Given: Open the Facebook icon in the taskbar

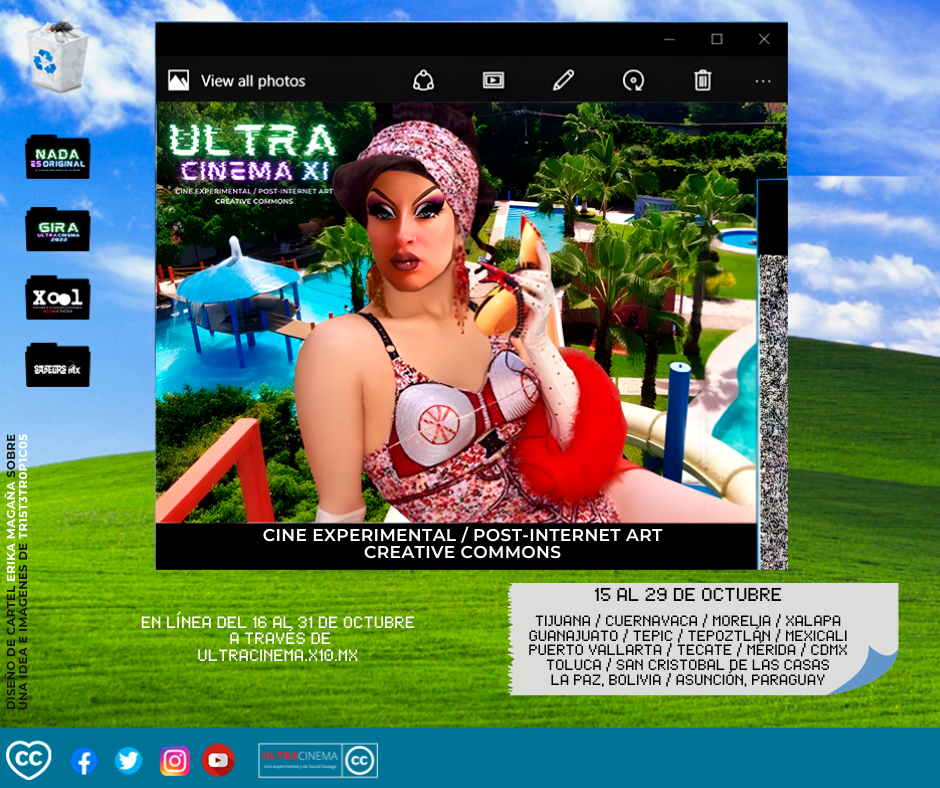Looking at the screenshot, I should (x=84, y=761).
